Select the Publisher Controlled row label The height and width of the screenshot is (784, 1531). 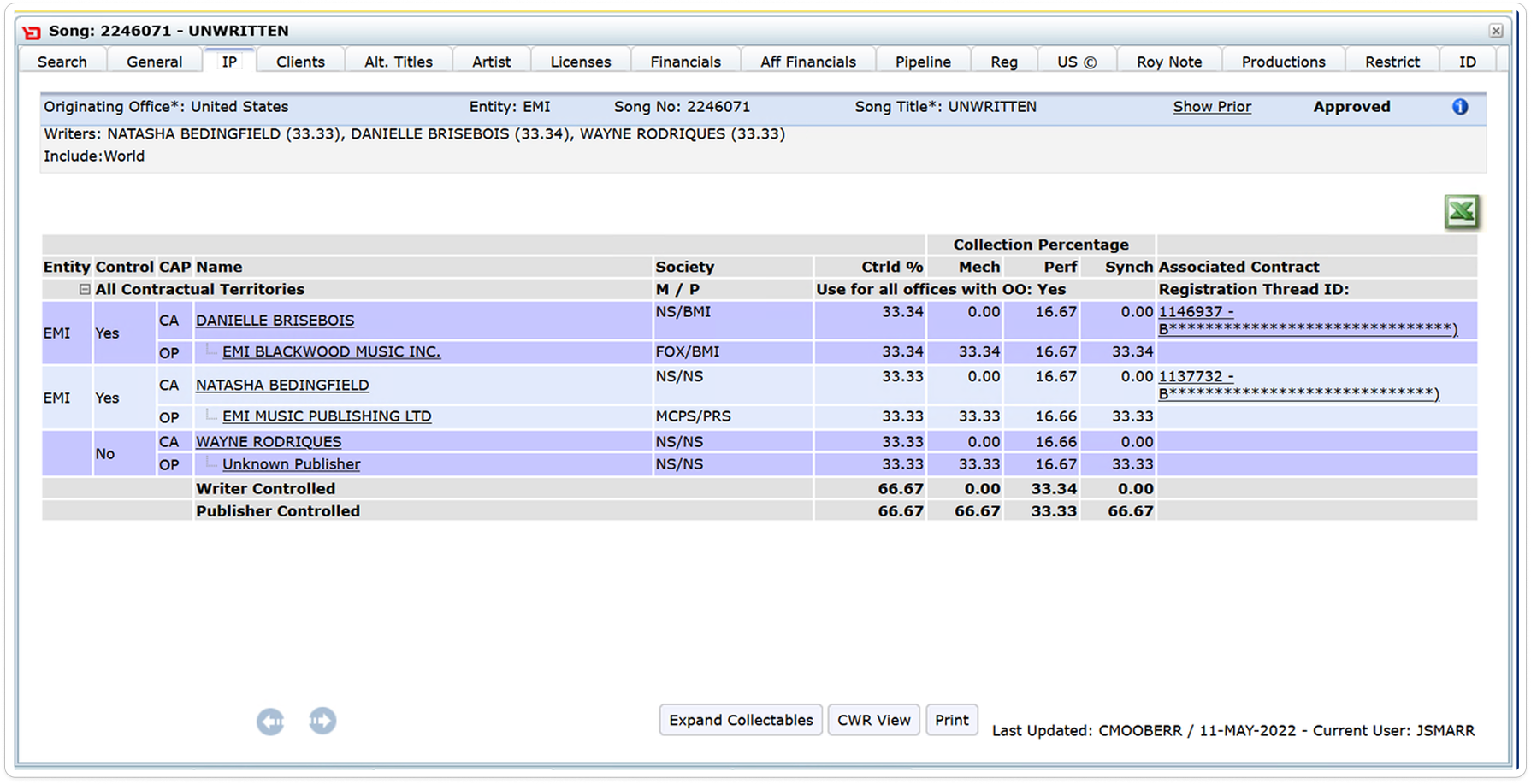[x=278, y=511]
